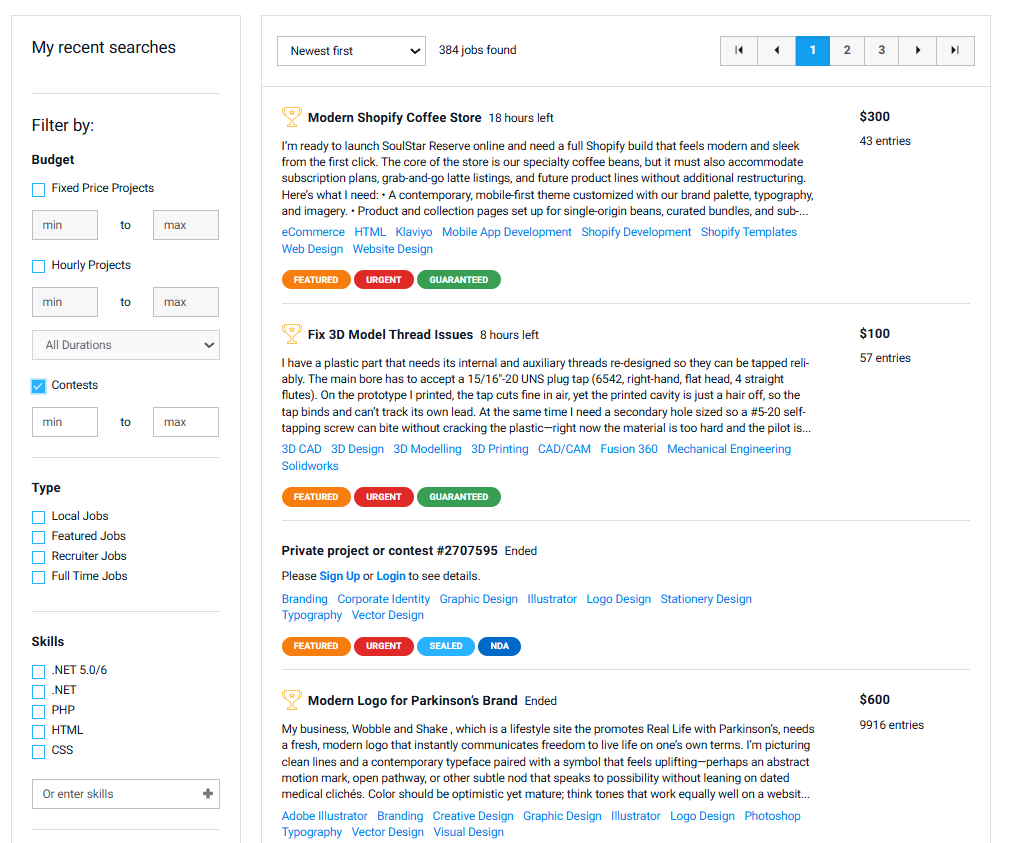Click GUARANTEED badge on Shopify Coffee Store
Screen dimensions: 1022x843
[458, 280]
